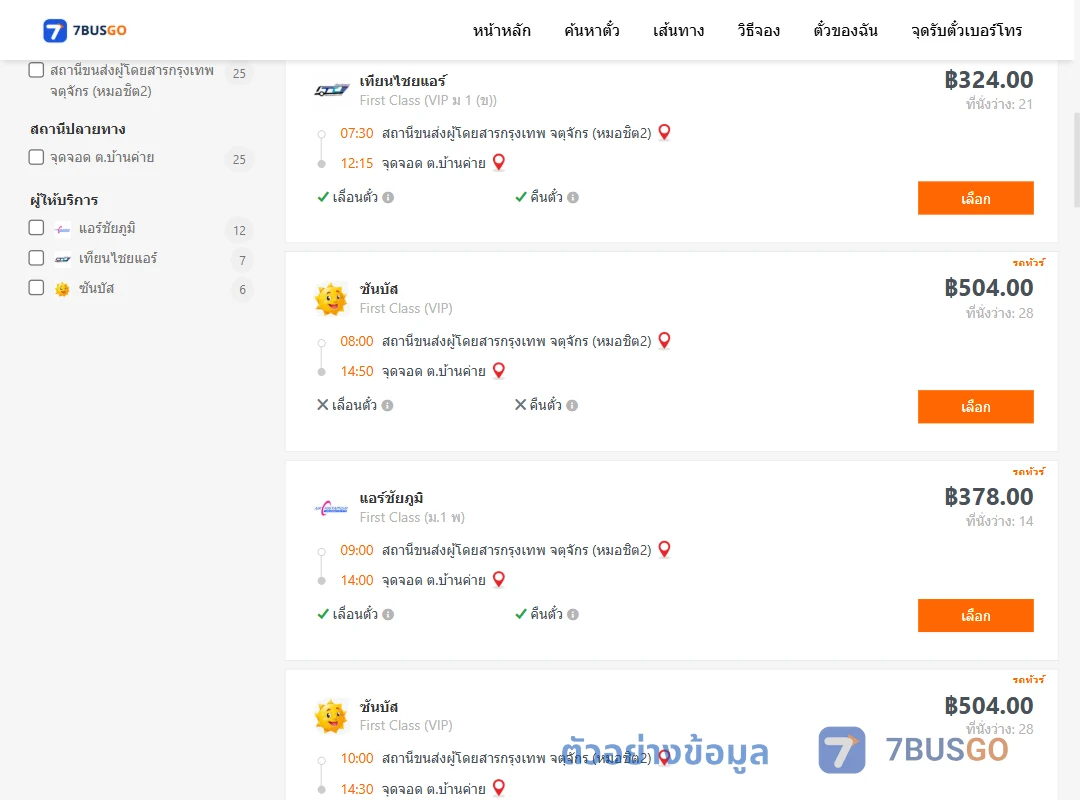Tick the หมอชิต2 origin station checkbox
The height and width of the screenshot is (800, 1080).
coord(37,70)
